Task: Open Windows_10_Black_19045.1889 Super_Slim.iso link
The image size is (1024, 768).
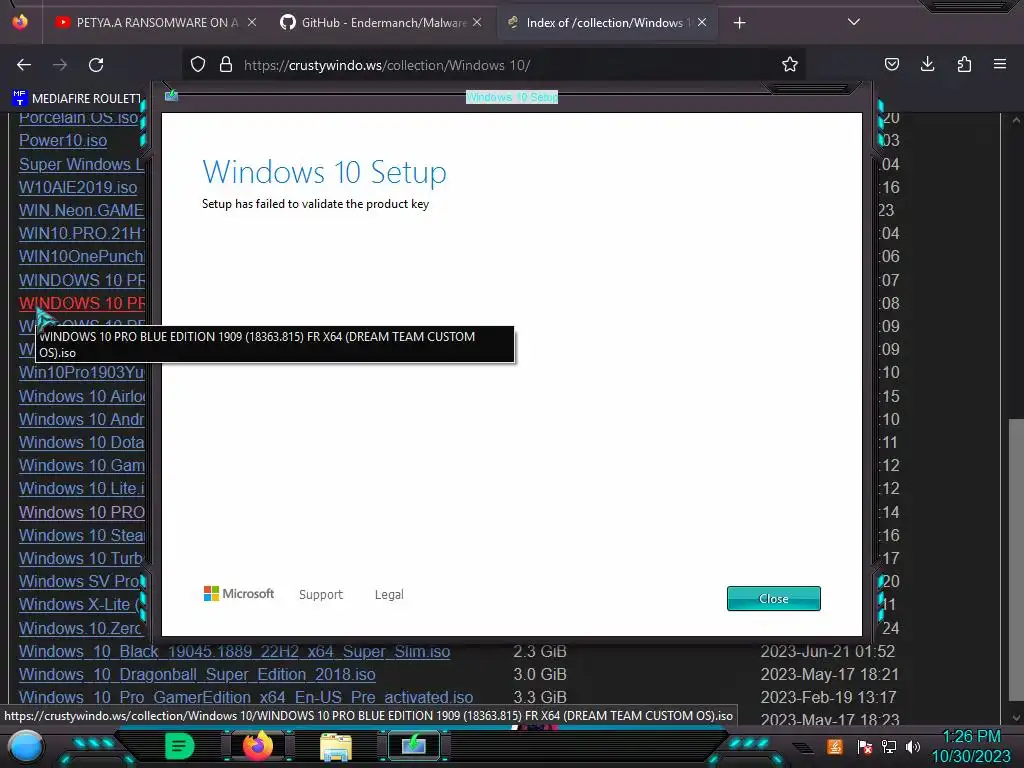Action: [234, 651]
